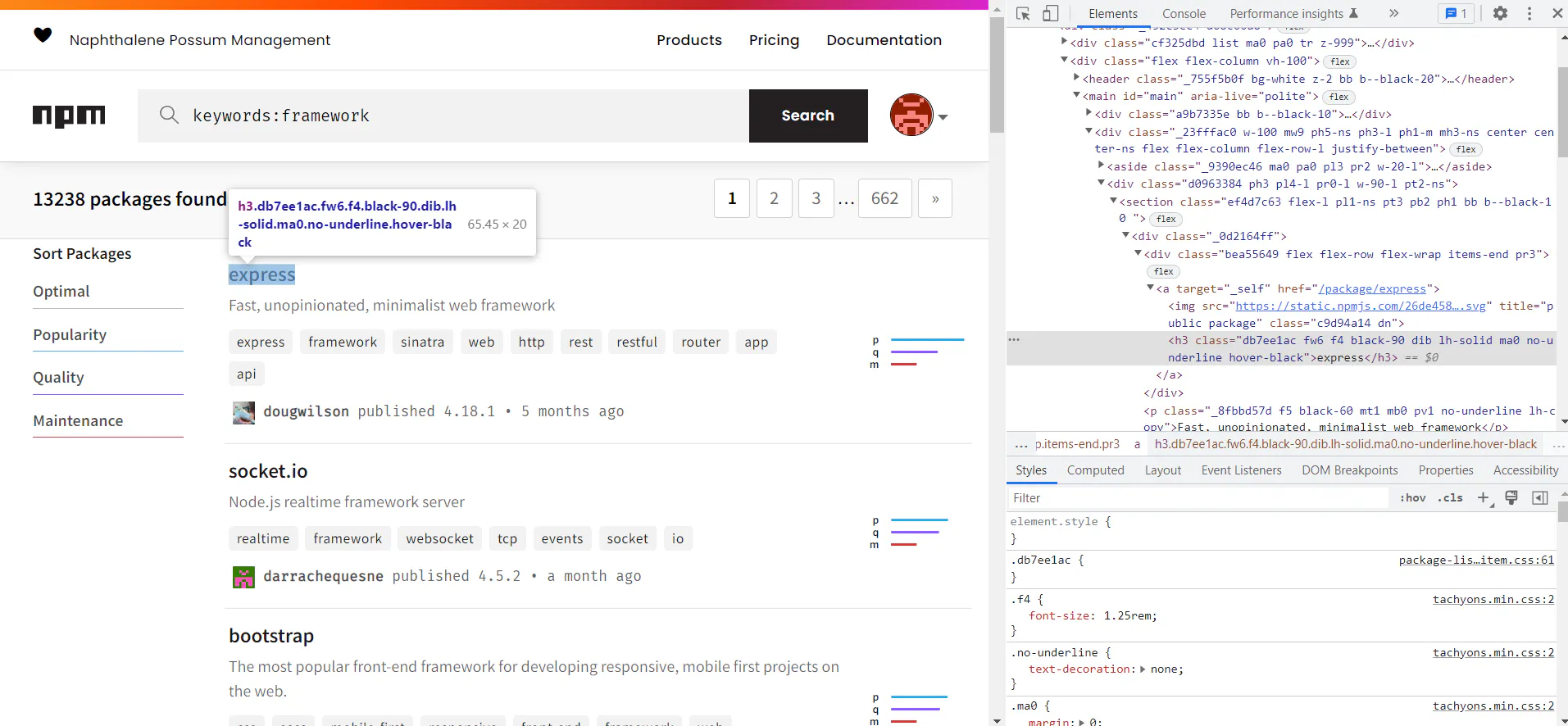This screenshot has width=1568, height=726.
Task: Click the page vertical scrollbar thumb
Action: 997,75
